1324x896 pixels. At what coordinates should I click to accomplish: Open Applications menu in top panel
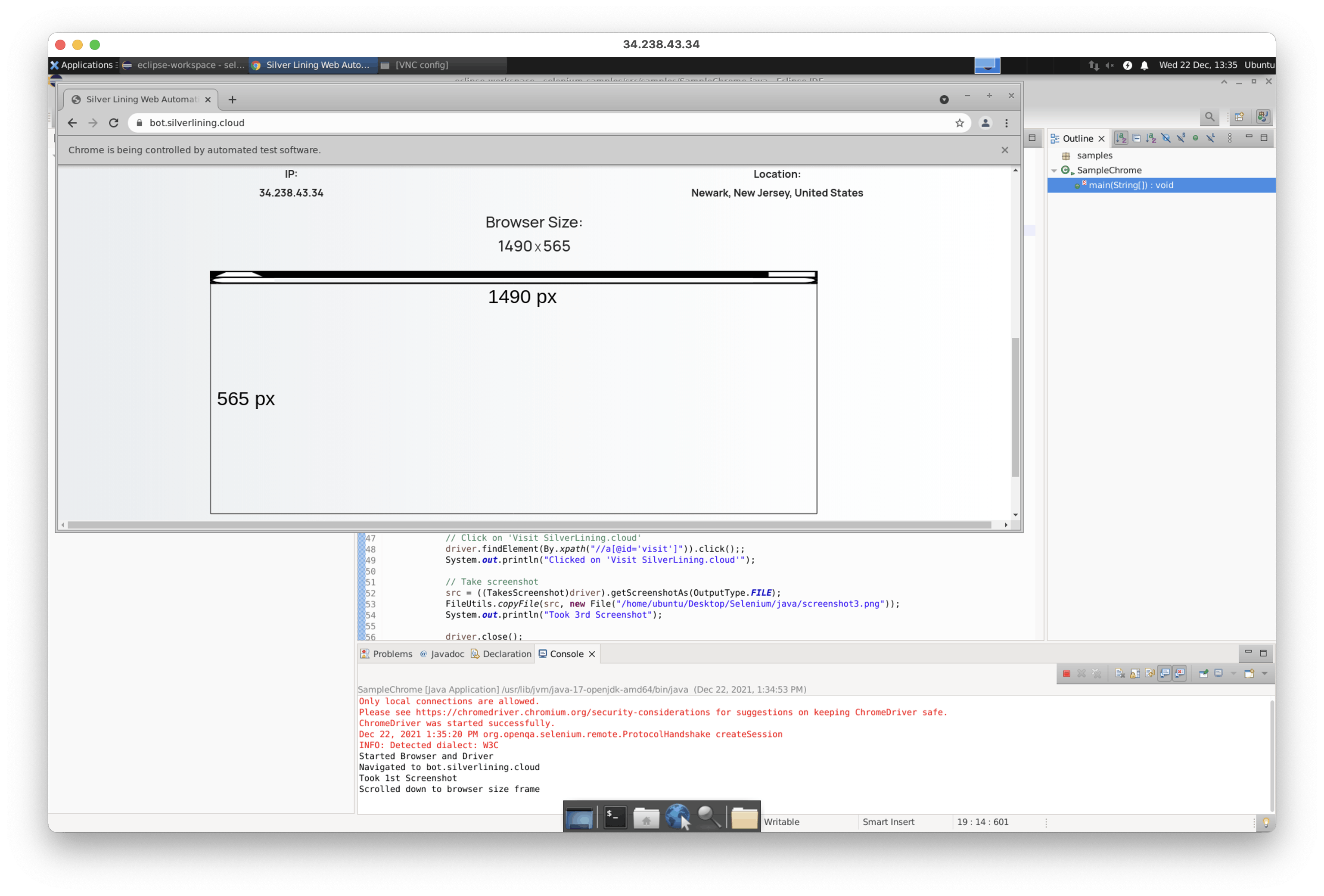(x=82, y=65)
